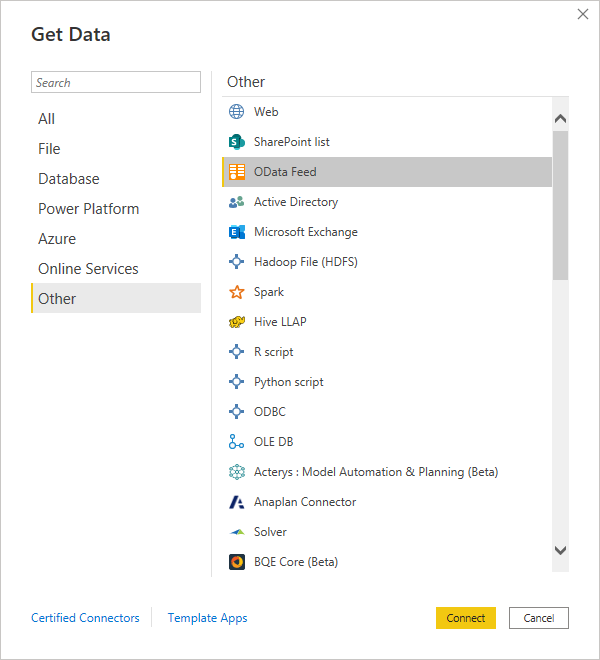Open the Certified Connectors link
This screenshot has height=660, width=600.
85,617
